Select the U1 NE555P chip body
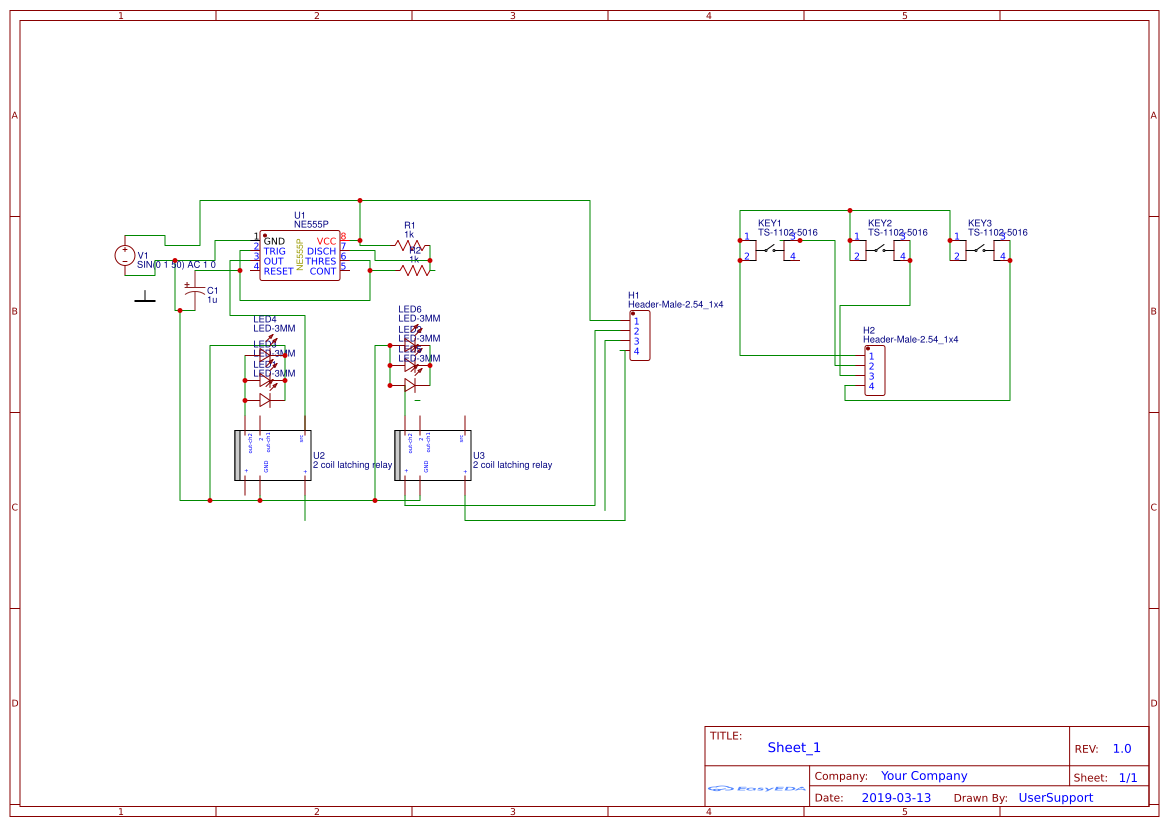The image size is (1169, 827). tap(300, 256)
